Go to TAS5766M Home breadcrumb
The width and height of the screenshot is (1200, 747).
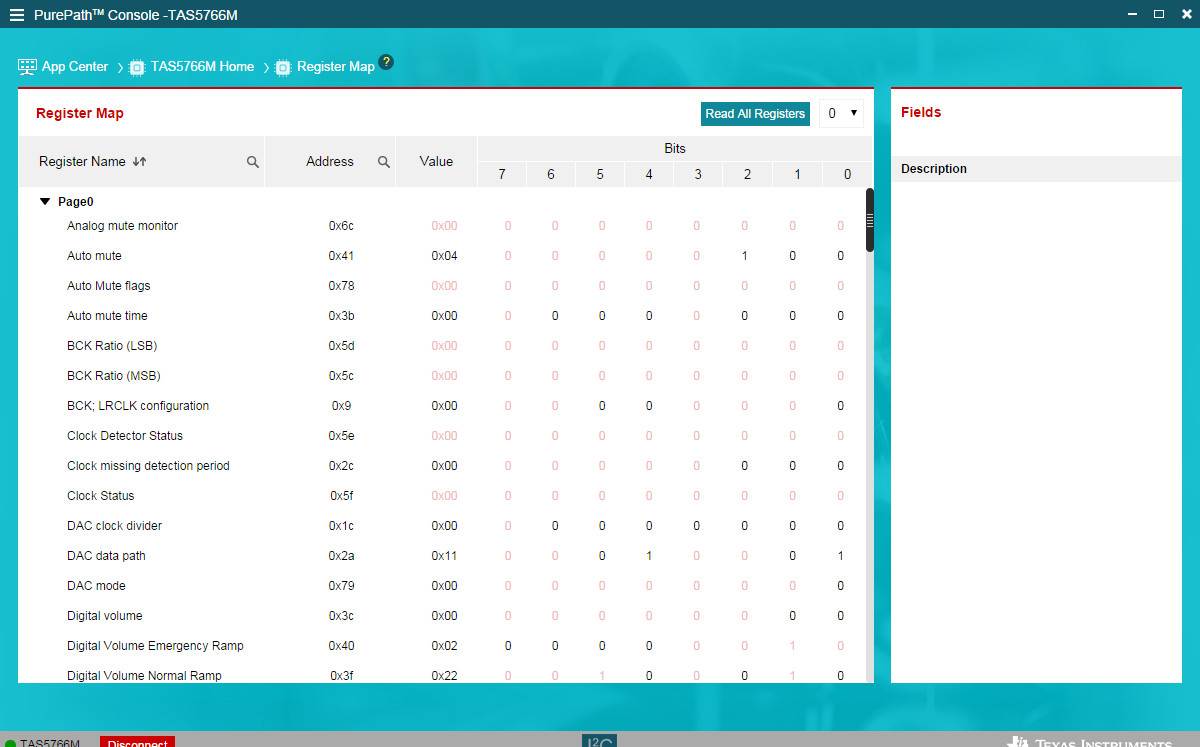coord(202,66)
